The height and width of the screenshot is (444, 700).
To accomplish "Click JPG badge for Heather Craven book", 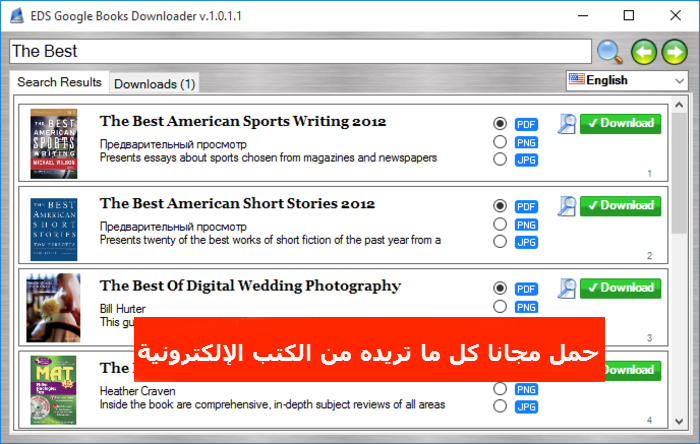I will pos(526,407).
